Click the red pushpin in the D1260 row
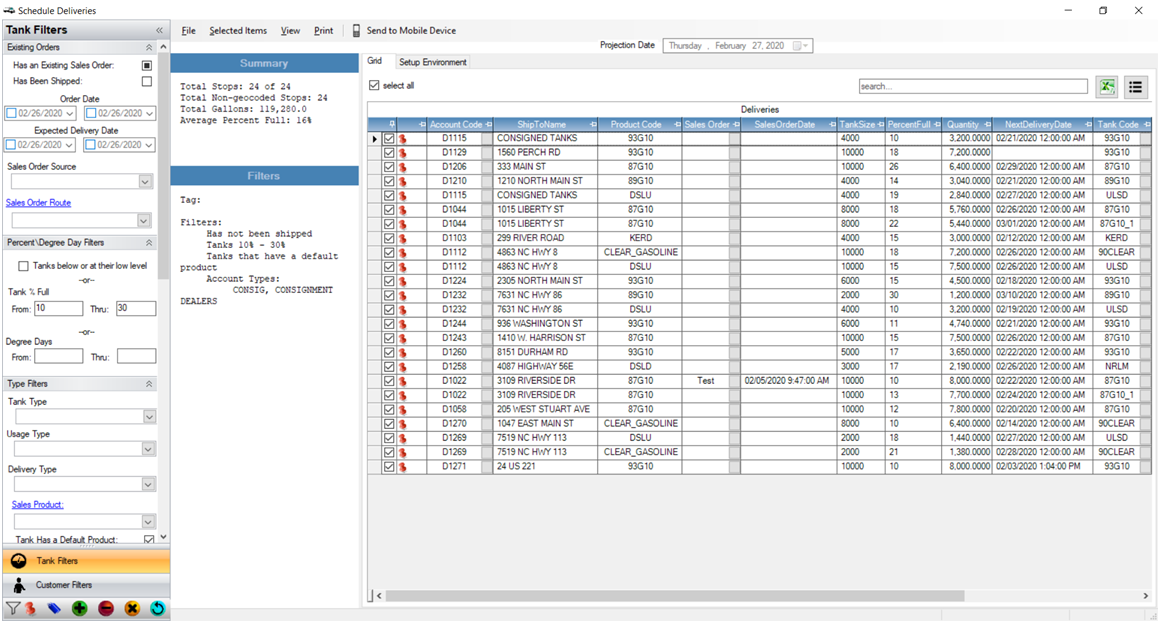This screenshot has height=623, width=1160. [x=403, y=352]
